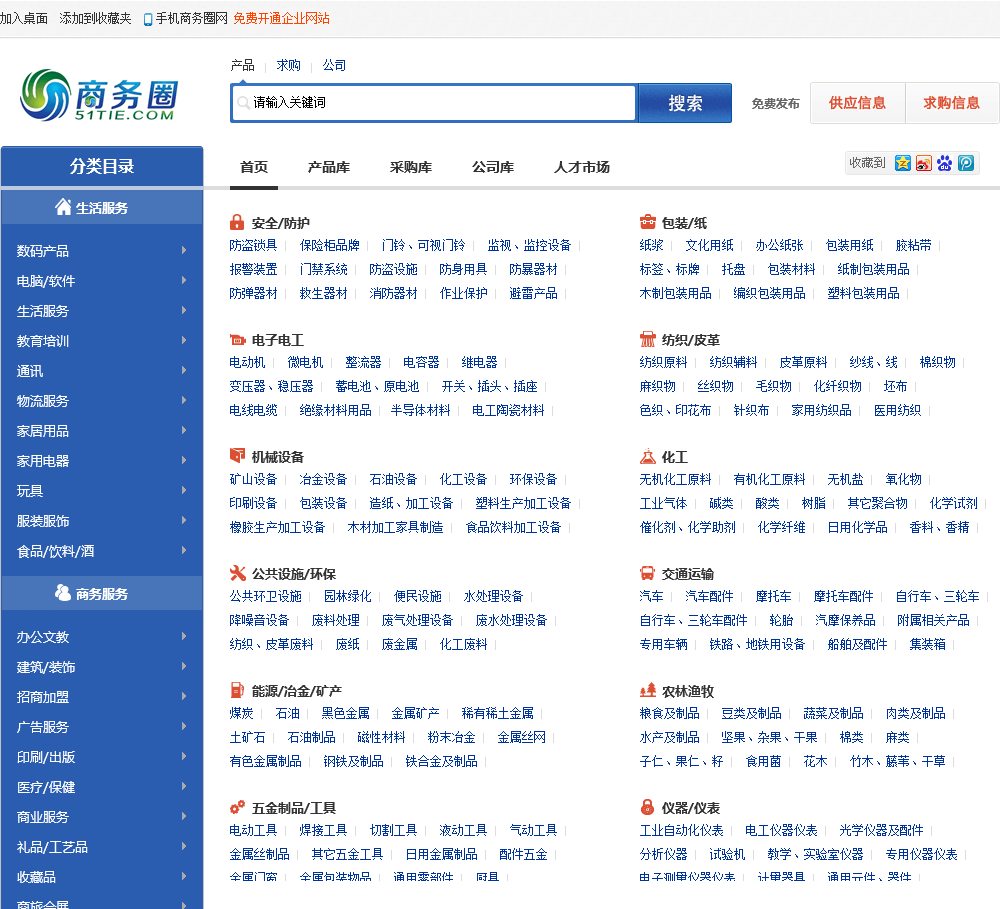The width and height of the screenshot is (1000, 909).
Task: Open the 电线电缆 category link
Action: [x=253, y=410]
